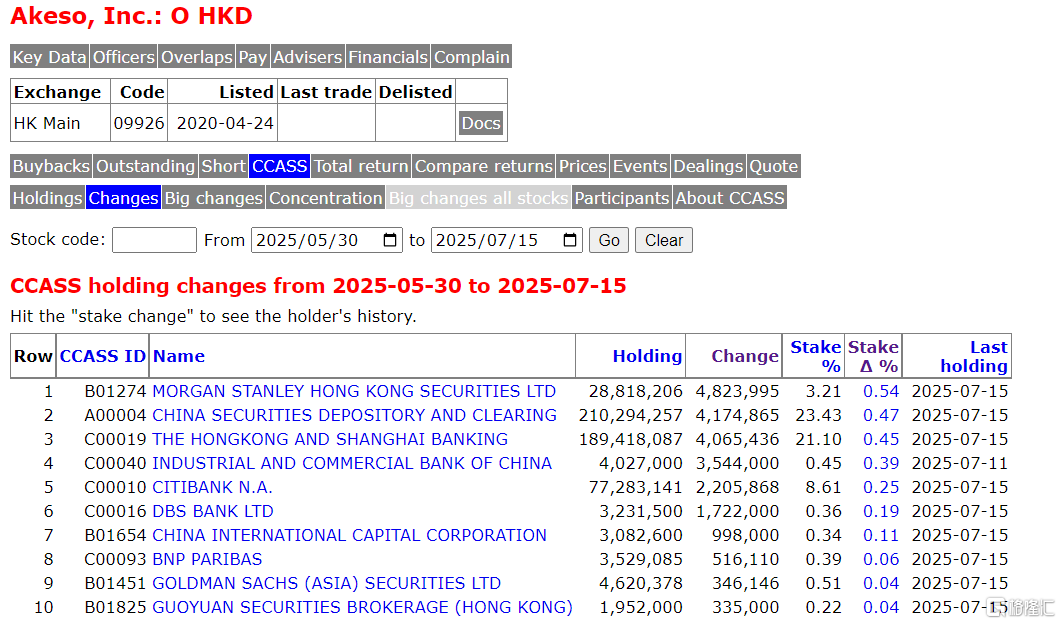This screenshot has width=1061, height=624.
Task: Click the Docs button
Action: pos(481,123)
